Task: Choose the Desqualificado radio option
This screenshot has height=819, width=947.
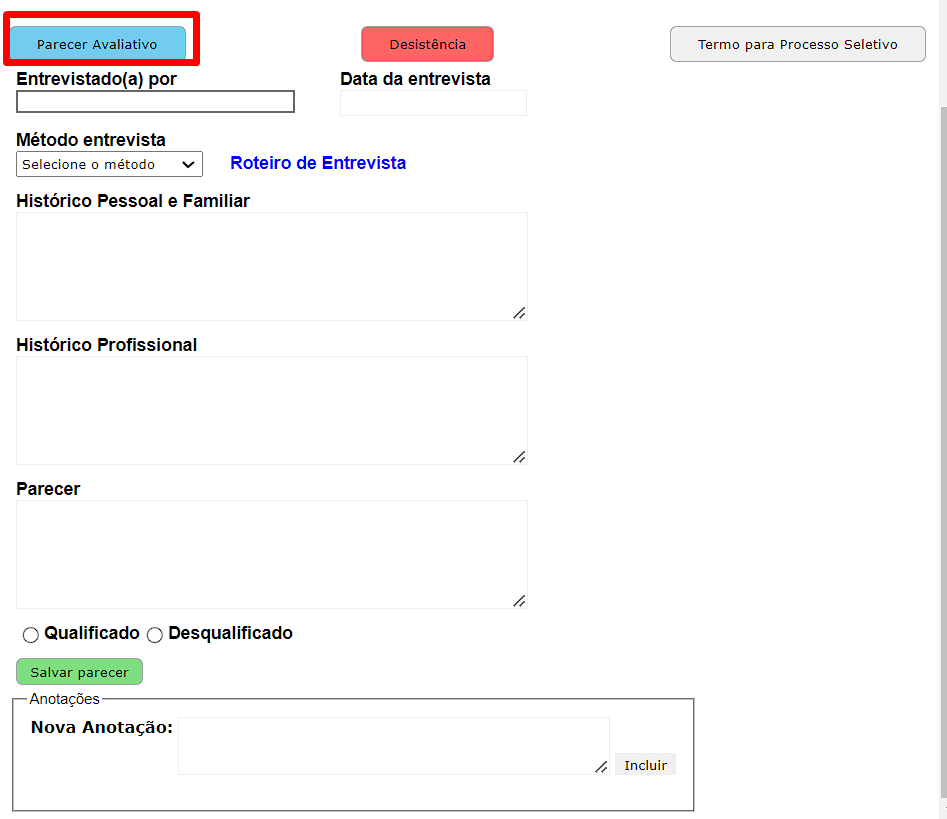Action: pyautogui.click(x=155, y=635)
